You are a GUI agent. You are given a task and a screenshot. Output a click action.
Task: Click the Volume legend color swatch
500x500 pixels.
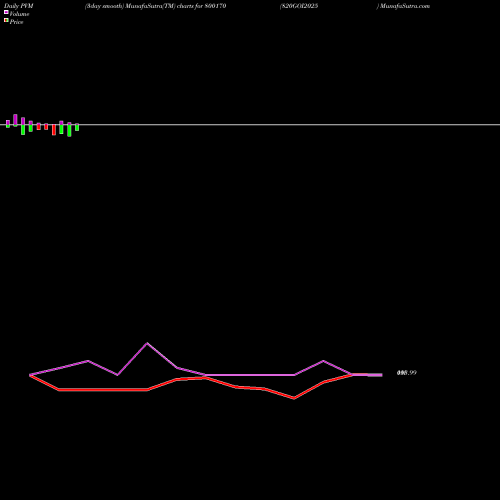pyautogui.click(x=6, y=12)
